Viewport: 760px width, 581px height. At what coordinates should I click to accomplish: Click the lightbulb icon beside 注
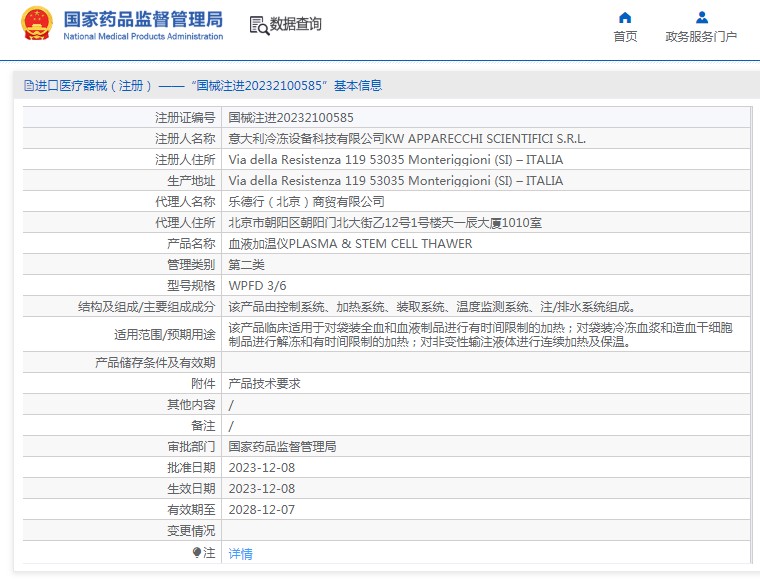click(x=196, y=552)
